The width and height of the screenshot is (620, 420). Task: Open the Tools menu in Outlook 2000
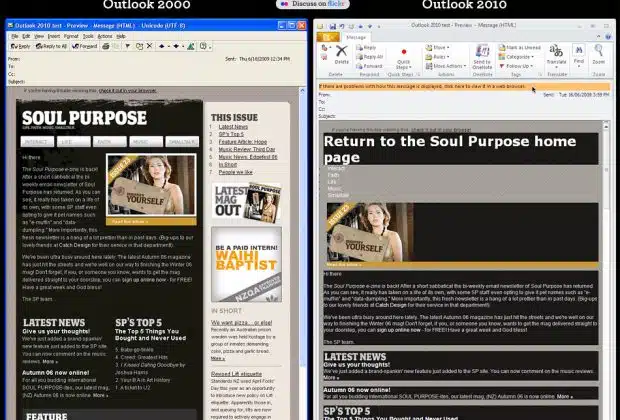click(88, 36)
